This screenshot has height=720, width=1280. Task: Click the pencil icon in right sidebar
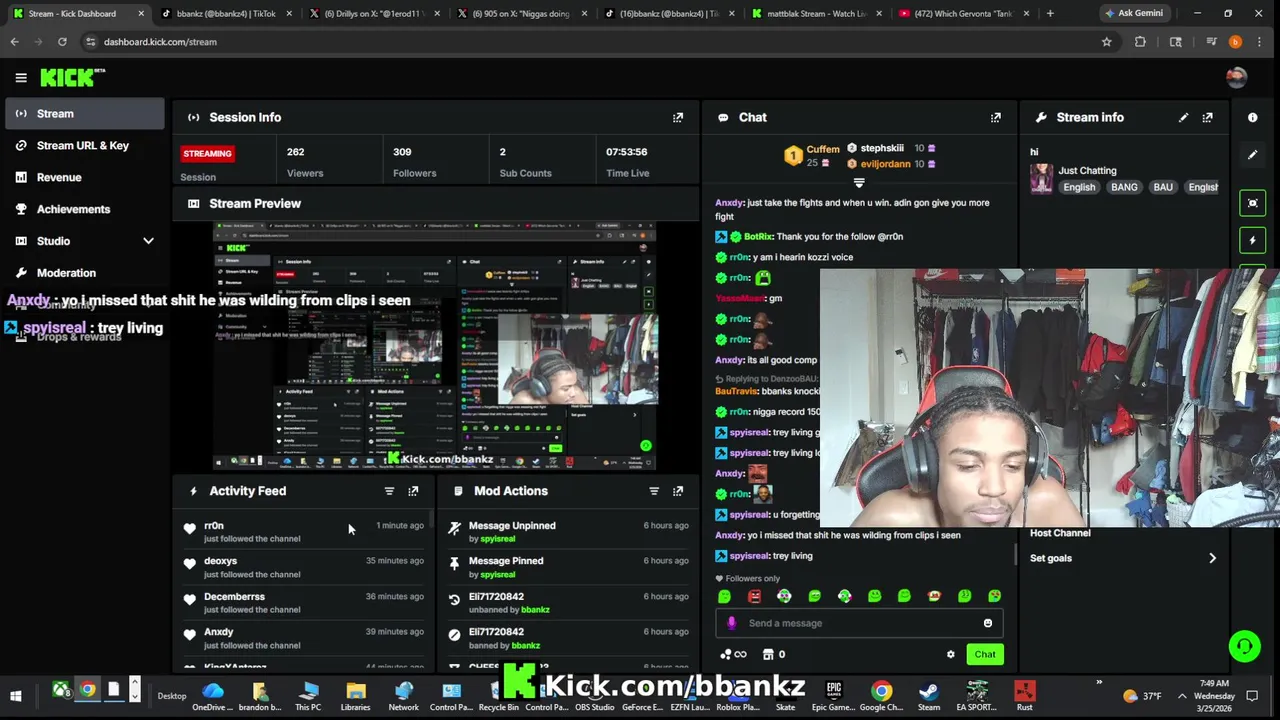(1252, 155)
